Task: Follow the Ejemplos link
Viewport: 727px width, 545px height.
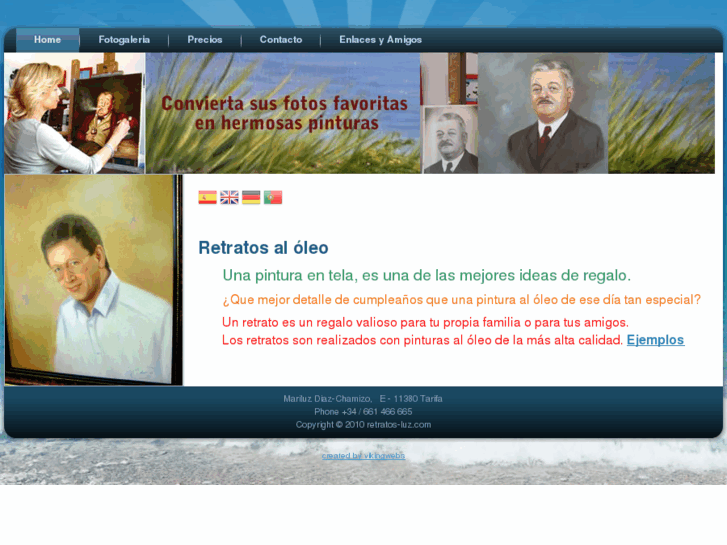Action: coord(655,340)
